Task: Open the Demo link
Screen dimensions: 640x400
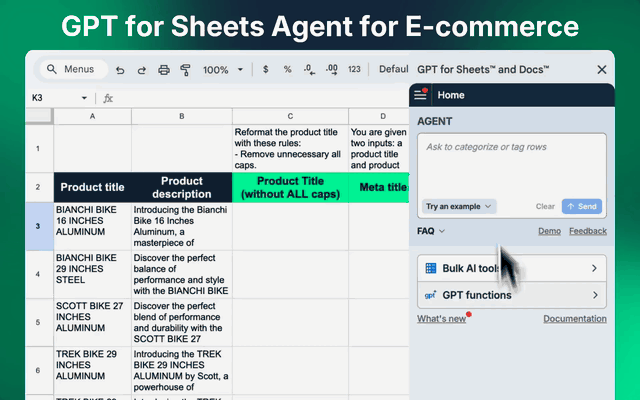Action: 549,231
